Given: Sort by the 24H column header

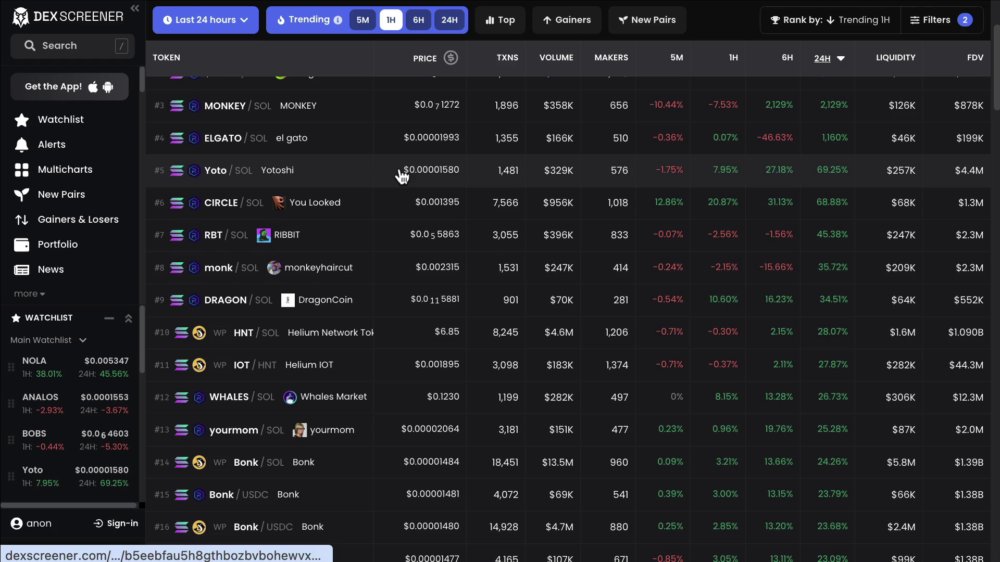Looking at the screenshot, I should click(x=829, y=58).
